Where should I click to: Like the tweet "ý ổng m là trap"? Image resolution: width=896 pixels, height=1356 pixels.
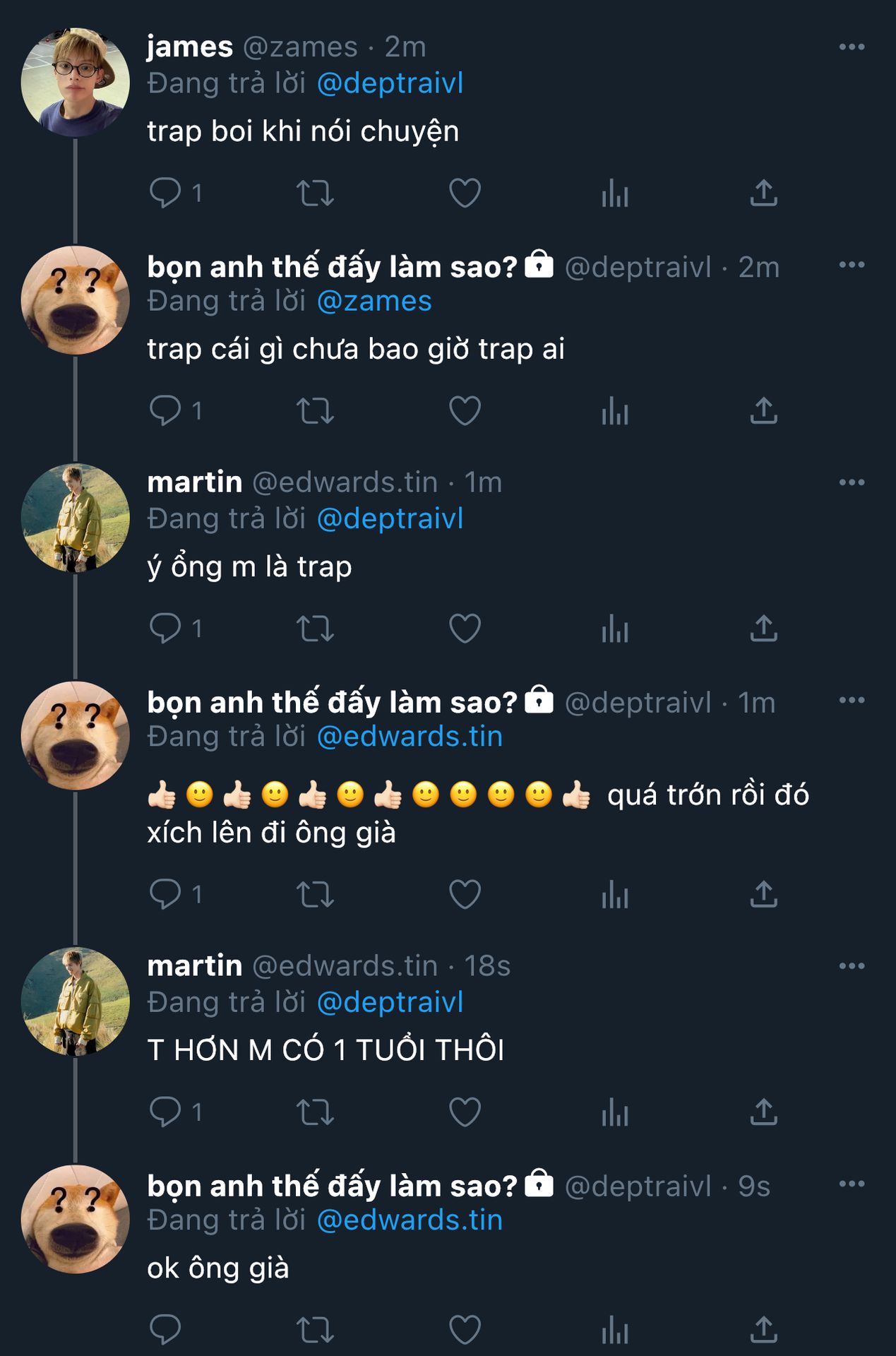(465, 628)
